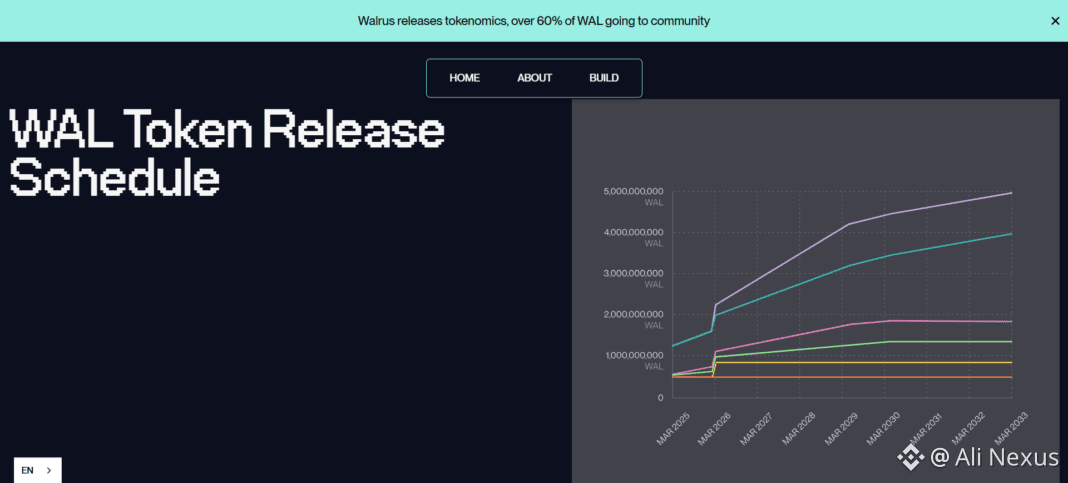The width and height of the screenshot is (1068, 483).
Task: Click the 1,000,000,000 WAL axis label
Action: click(633, 360)
